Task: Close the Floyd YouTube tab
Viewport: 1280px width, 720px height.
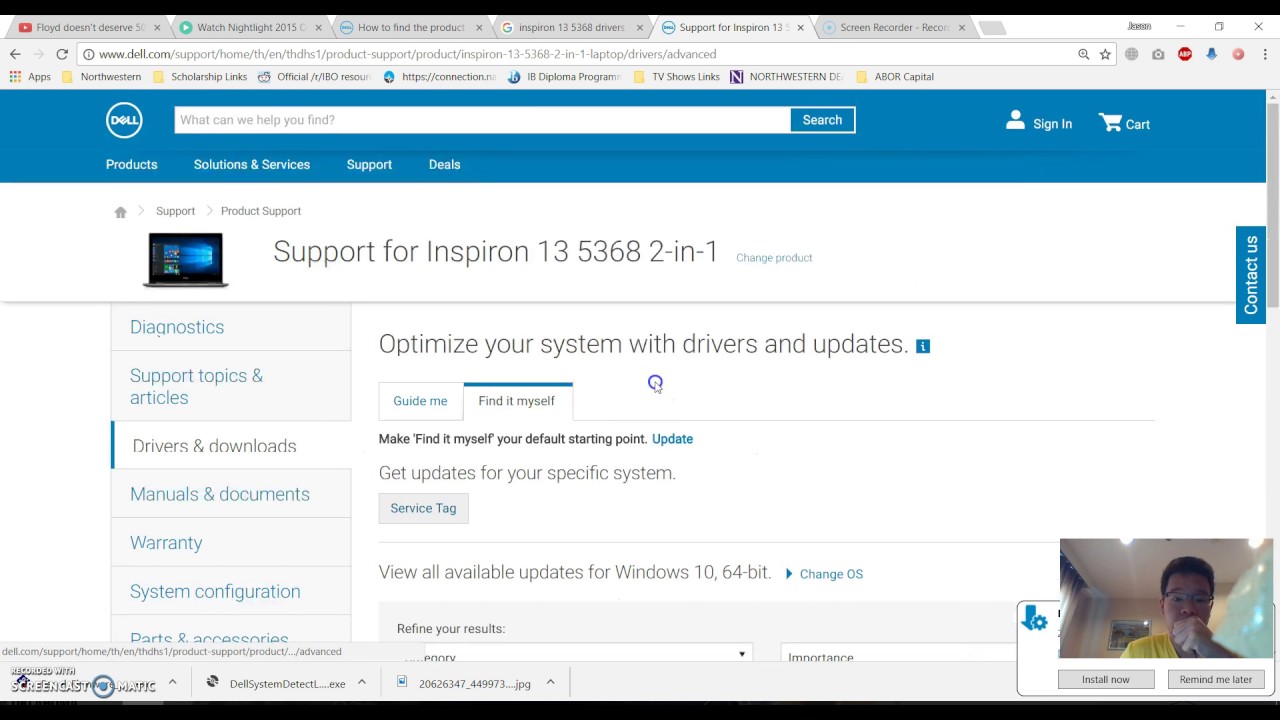Action: click(157, 27)
